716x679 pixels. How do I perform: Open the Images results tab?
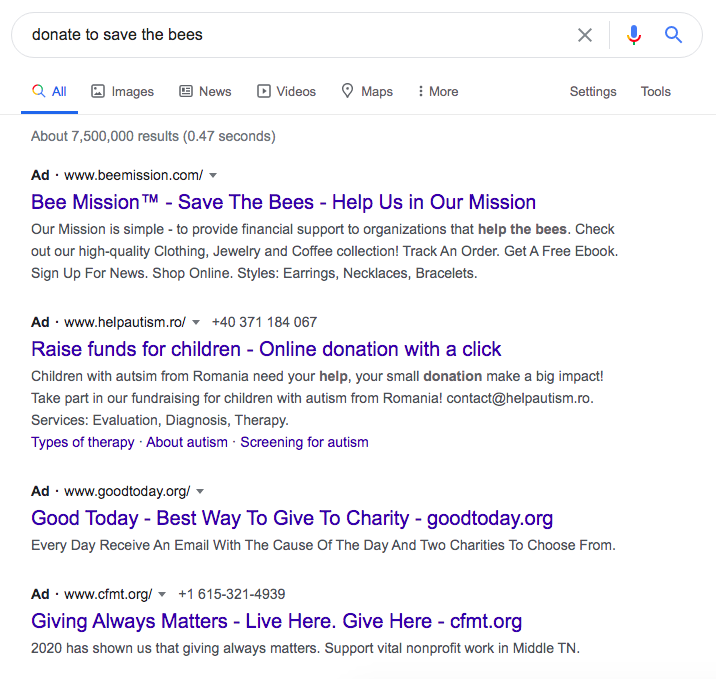(x=123, y=91)
